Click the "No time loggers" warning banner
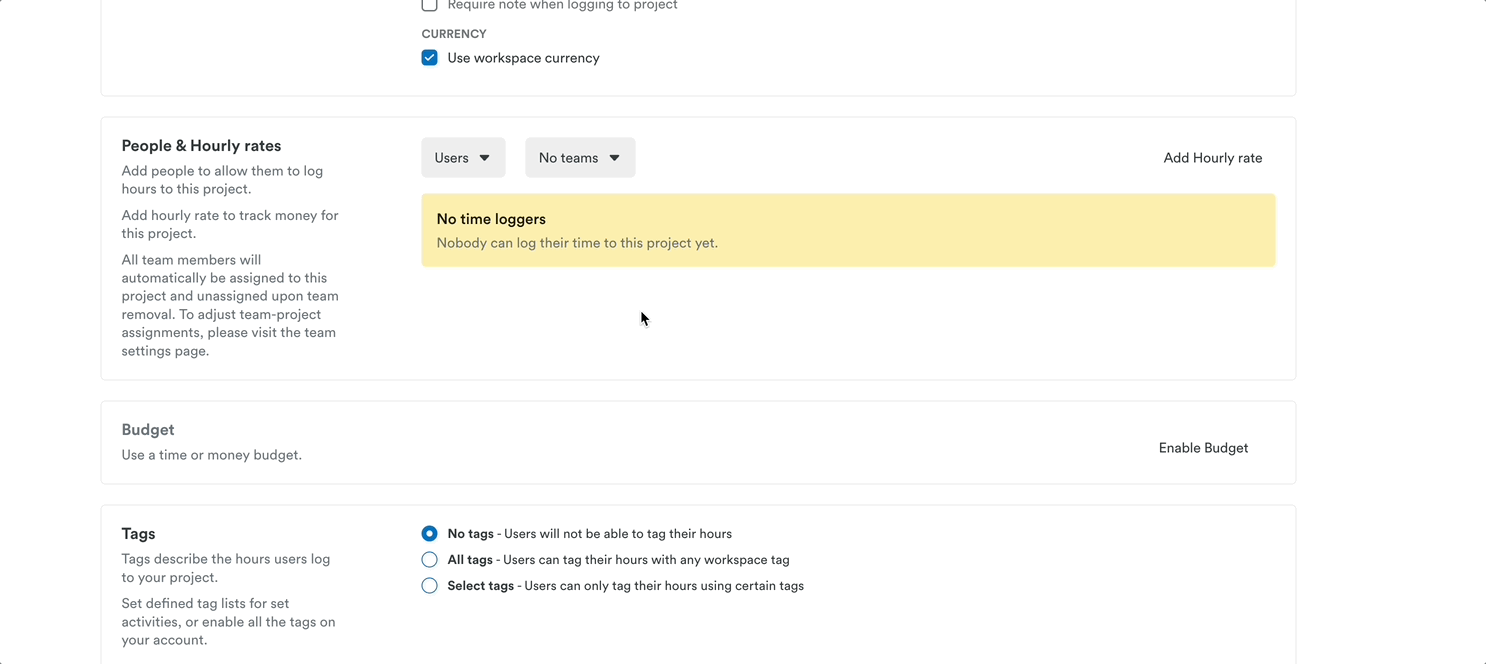 click(x=848, y=230)
